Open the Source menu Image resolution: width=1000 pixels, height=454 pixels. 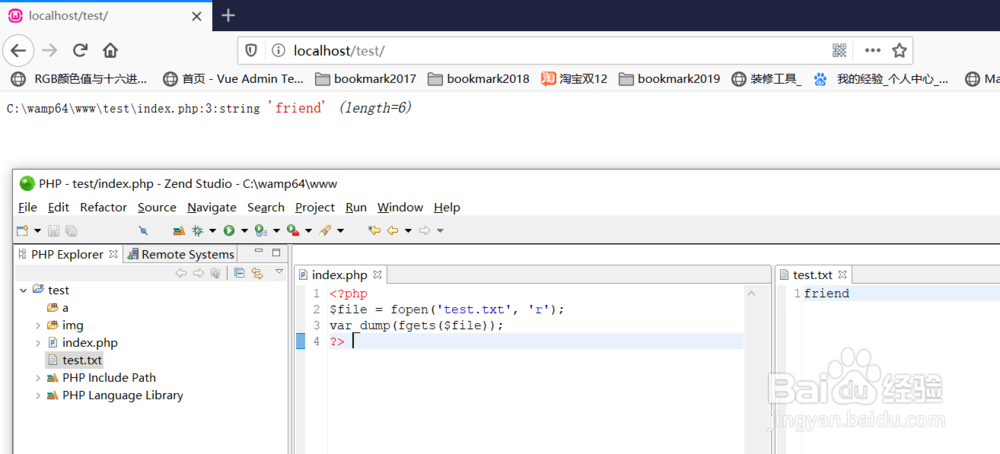pyautogui.click(x=157, y=207)
